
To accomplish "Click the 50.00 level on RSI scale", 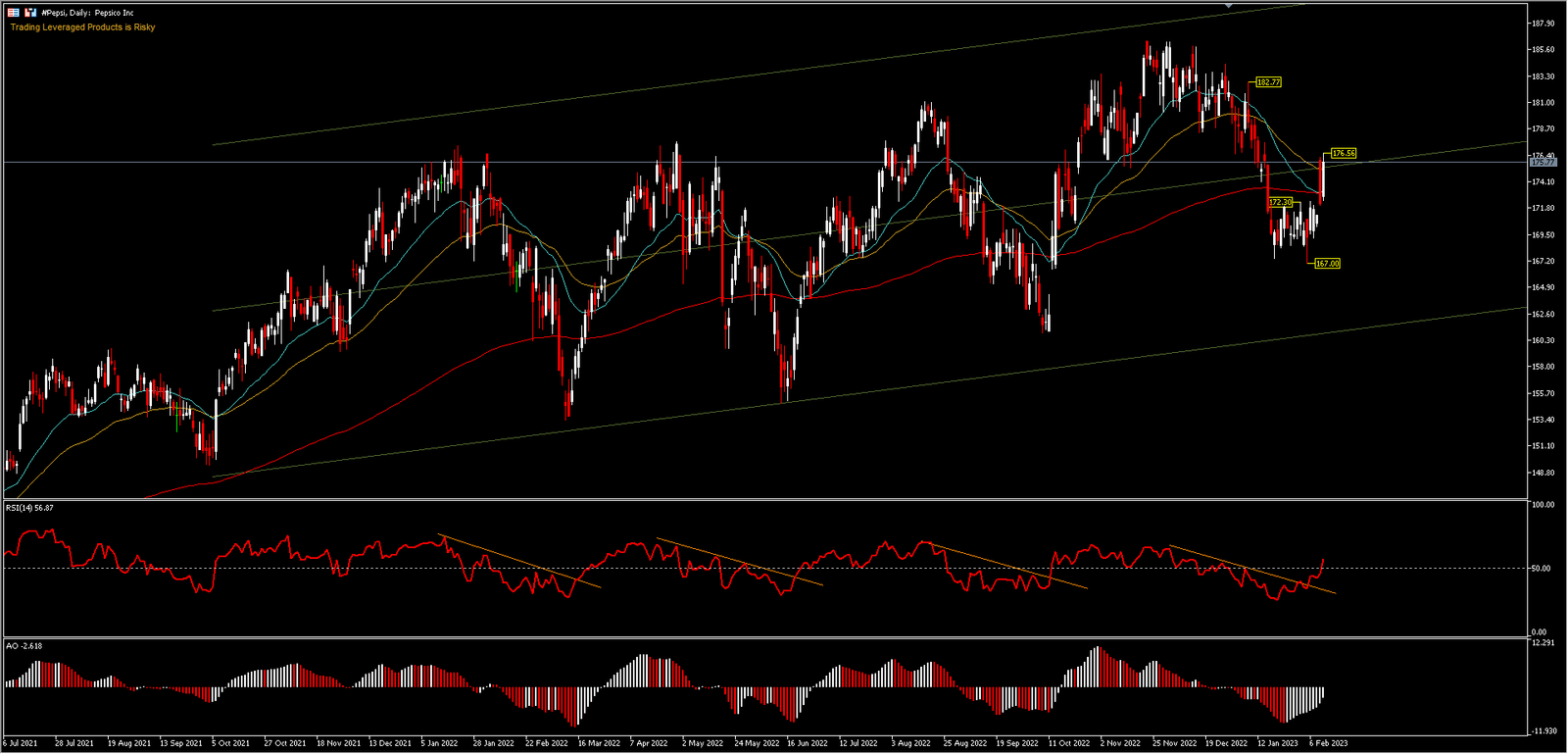I will click(x=1541, y=569).
